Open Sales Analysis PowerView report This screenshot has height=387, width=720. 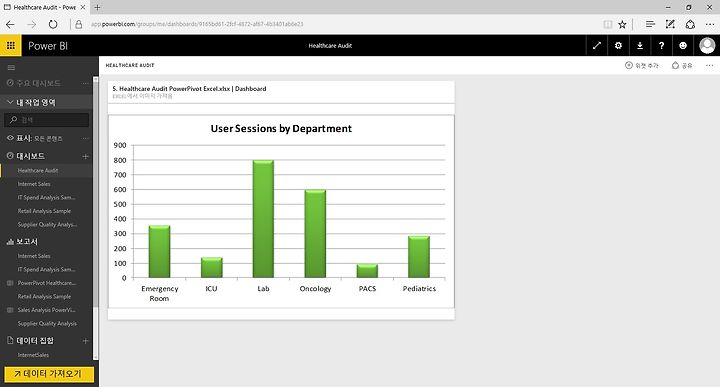point(46,310)
